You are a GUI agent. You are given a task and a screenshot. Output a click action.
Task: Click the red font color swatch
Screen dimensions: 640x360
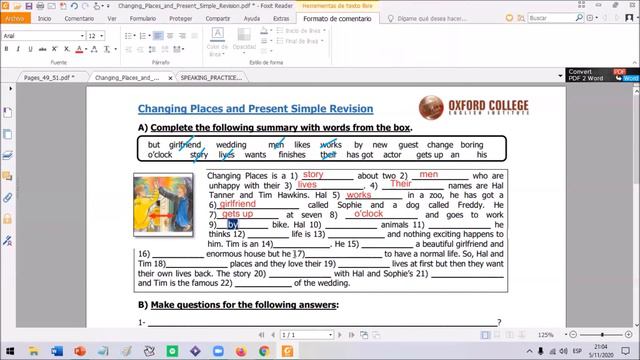[x=79, y=49]
